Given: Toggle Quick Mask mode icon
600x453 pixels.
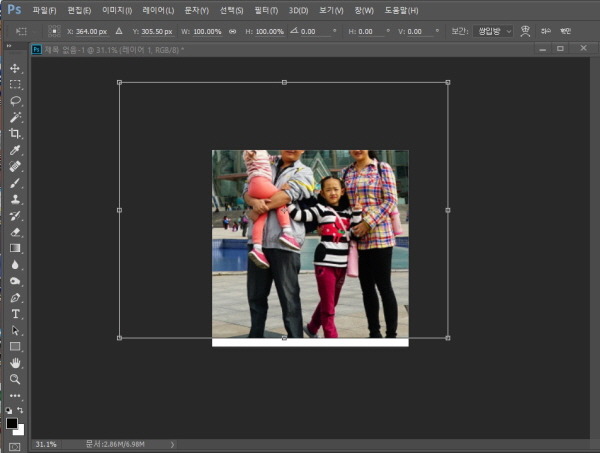Looking at the screenshot, I should tap(15, 447).
